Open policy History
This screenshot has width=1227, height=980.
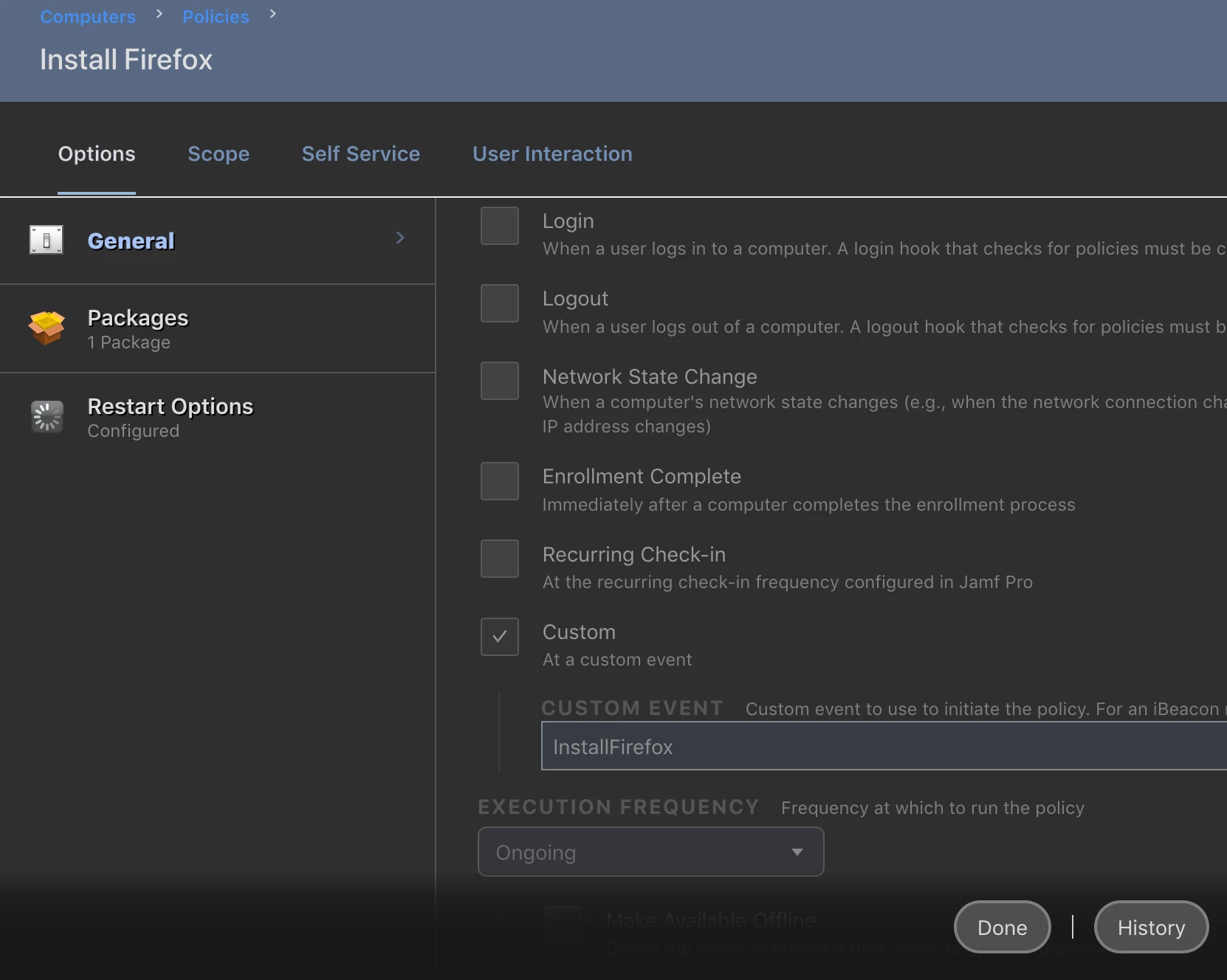click(x=1152, y=927)
